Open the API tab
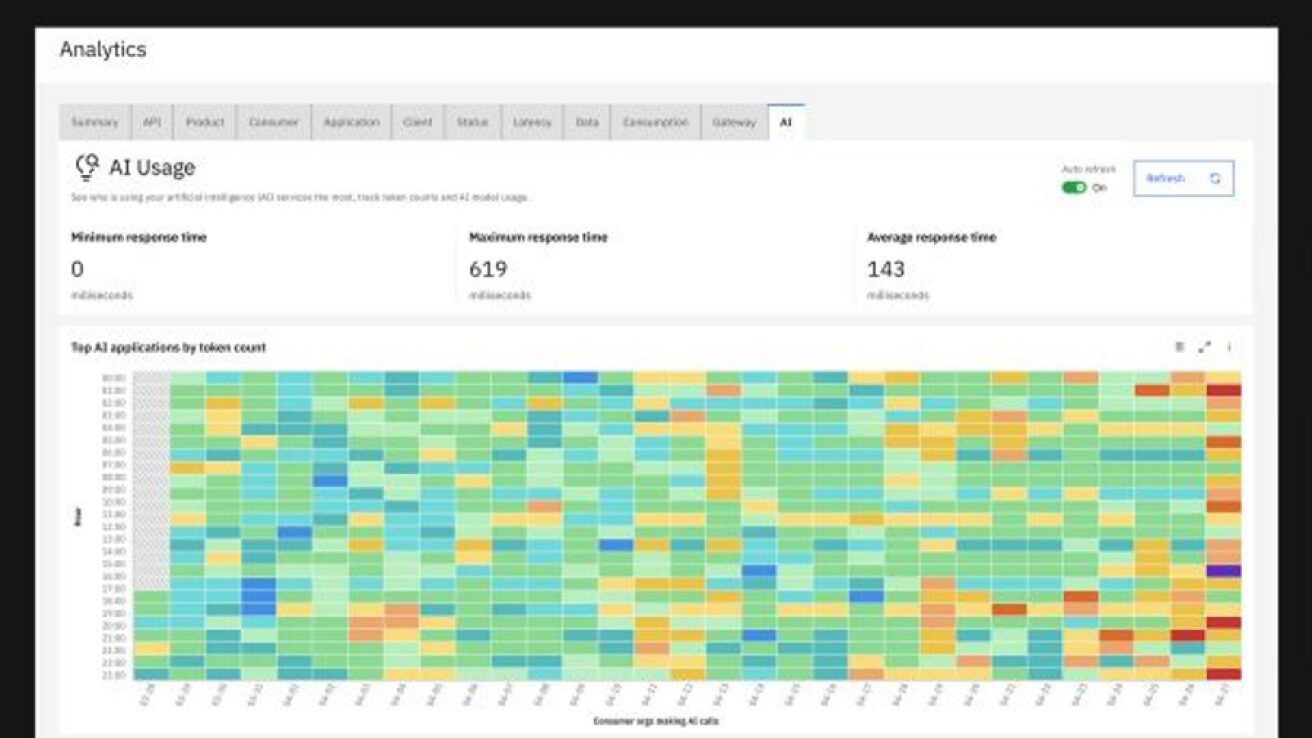Image resolution: width=1312 pixels, height=738 pixels. tap(152, 122)
